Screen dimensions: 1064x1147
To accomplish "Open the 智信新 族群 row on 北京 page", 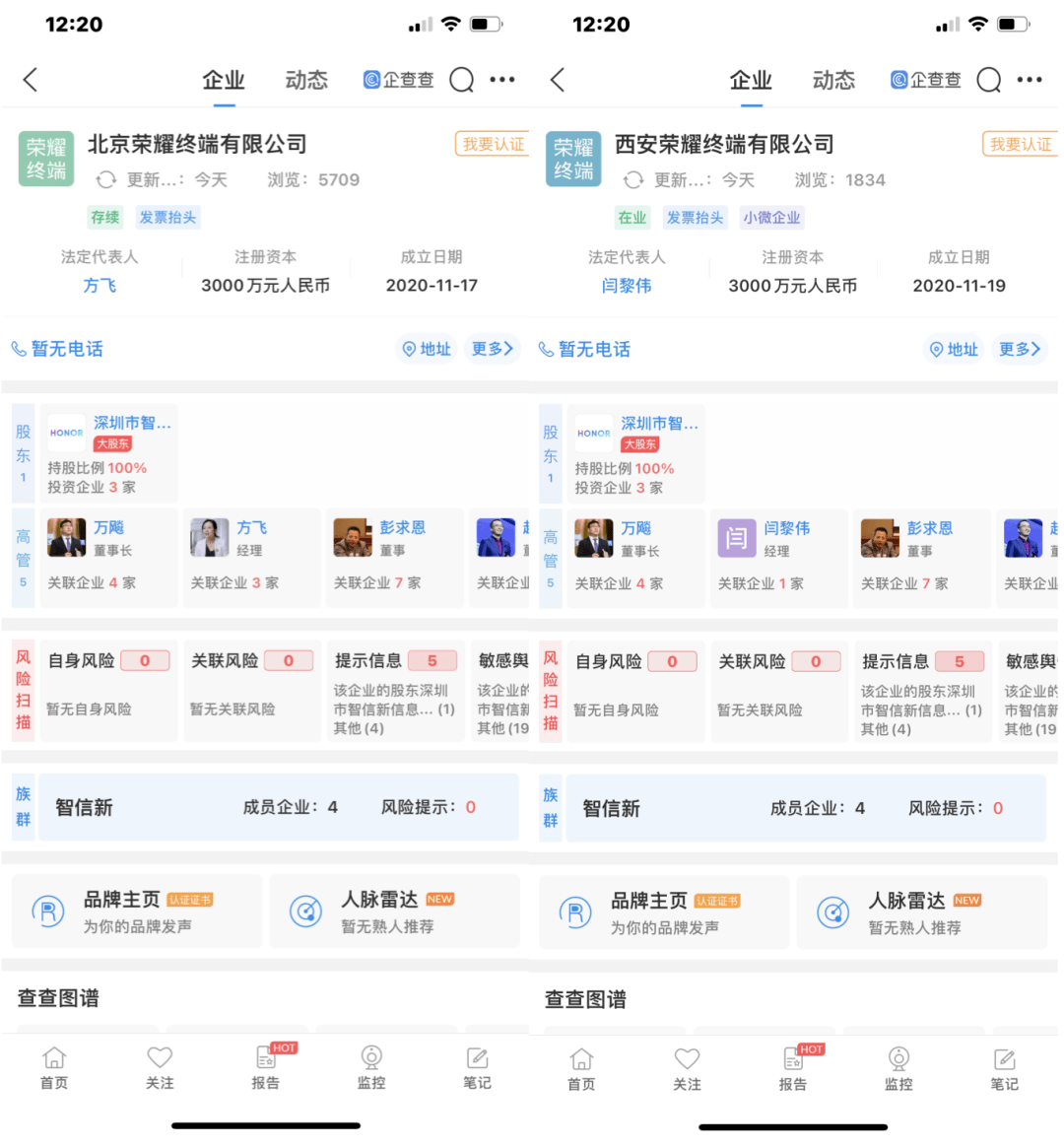I will point(279,807).
